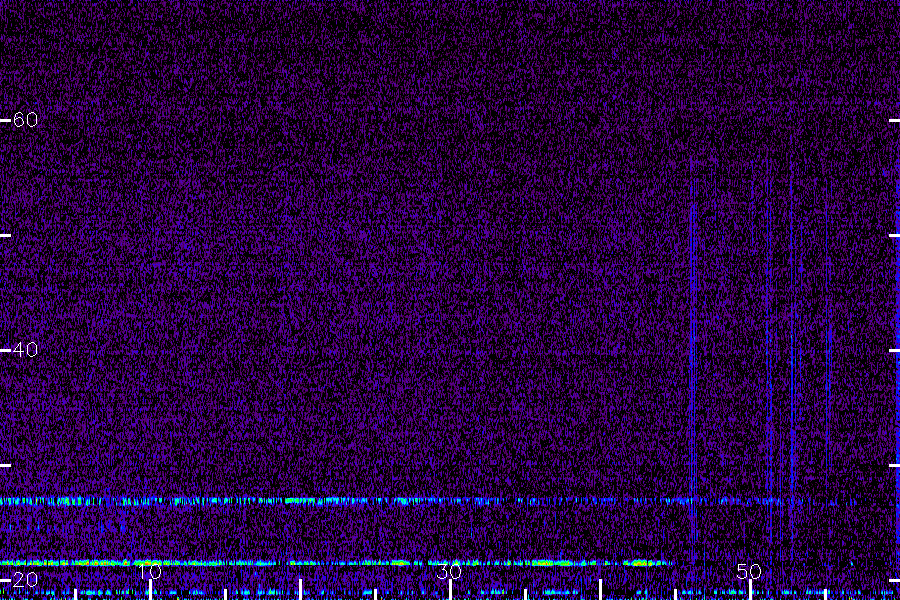Viewport: 900px width, 600px height.
Task: Click the "50" horizontal axis label
Action: click(x=749, y=571)
